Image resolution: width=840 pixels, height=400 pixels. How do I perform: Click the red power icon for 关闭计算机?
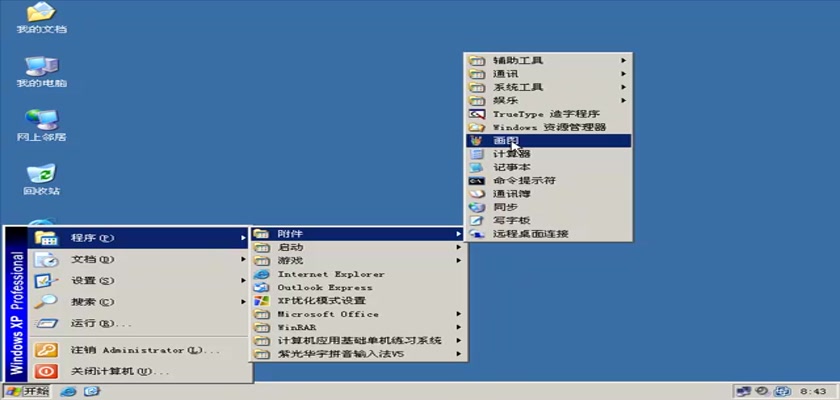tap(46, 371)
